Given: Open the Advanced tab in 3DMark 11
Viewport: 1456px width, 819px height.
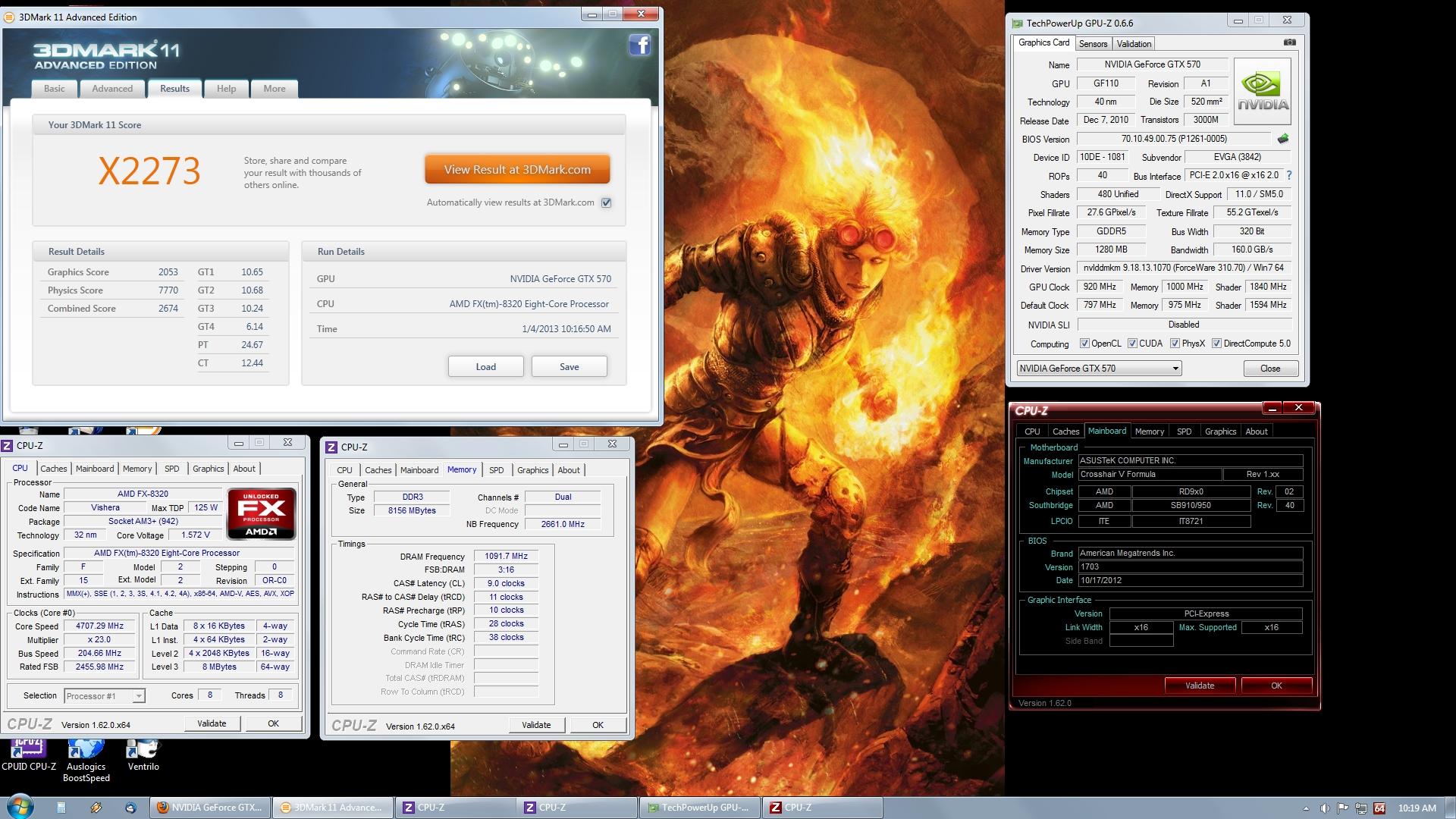Looking at the screenshot, I should [x=112, y=89].
